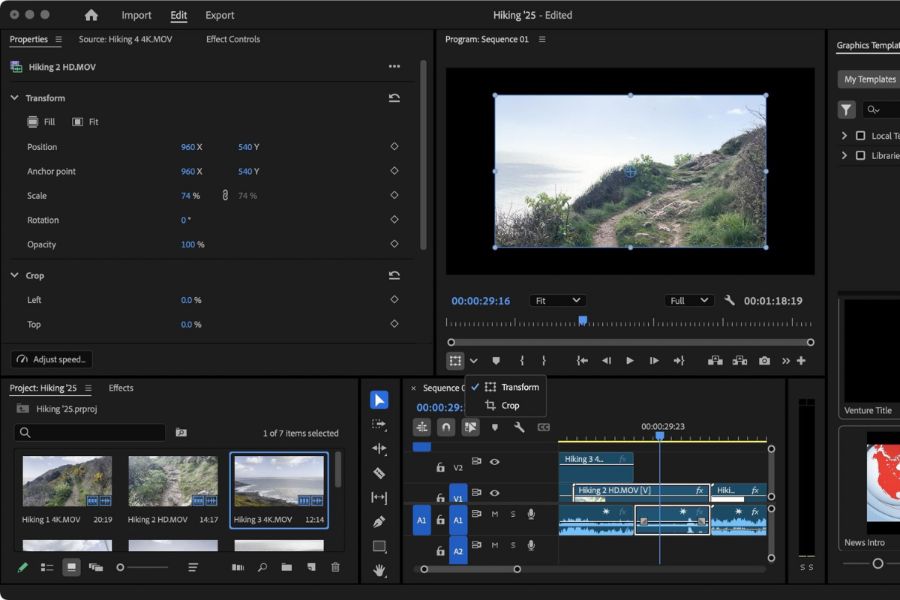Open Hiking 2 HD.MOV more options ellipsis
This screenshot has height=600, width=900.
click(x=394, y=67)
